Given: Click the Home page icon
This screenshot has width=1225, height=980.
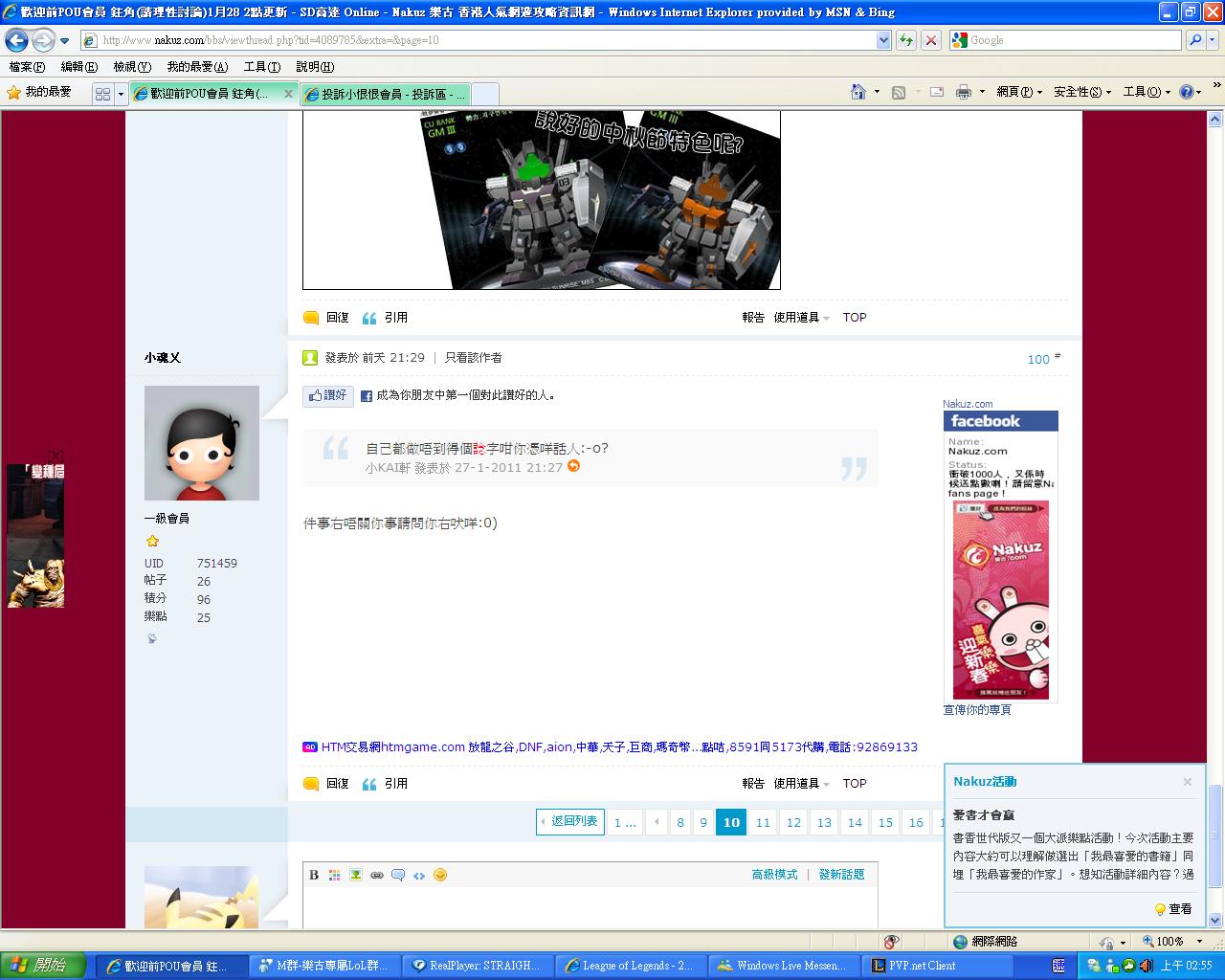Looking at the screenshot, I should click(x=858, y=92).
